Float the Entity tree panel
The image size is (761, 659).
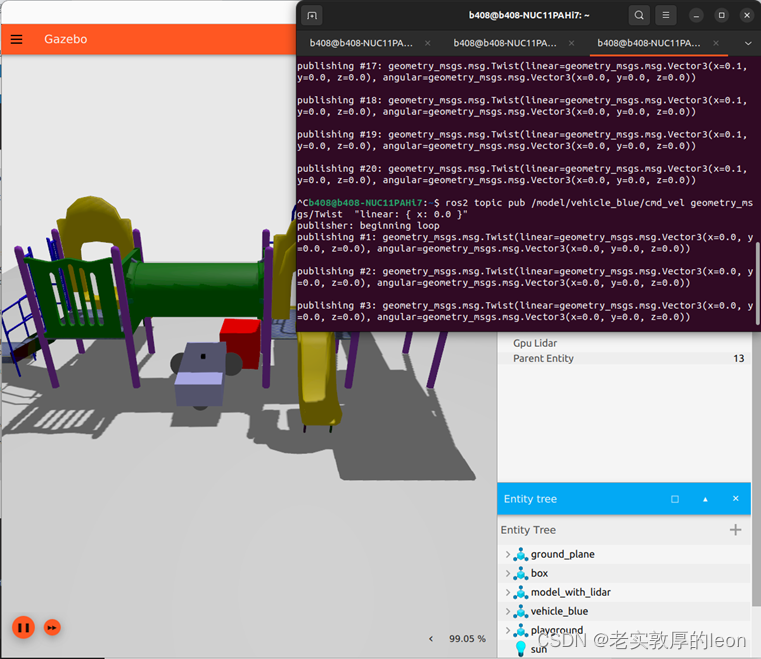(675, 499)
